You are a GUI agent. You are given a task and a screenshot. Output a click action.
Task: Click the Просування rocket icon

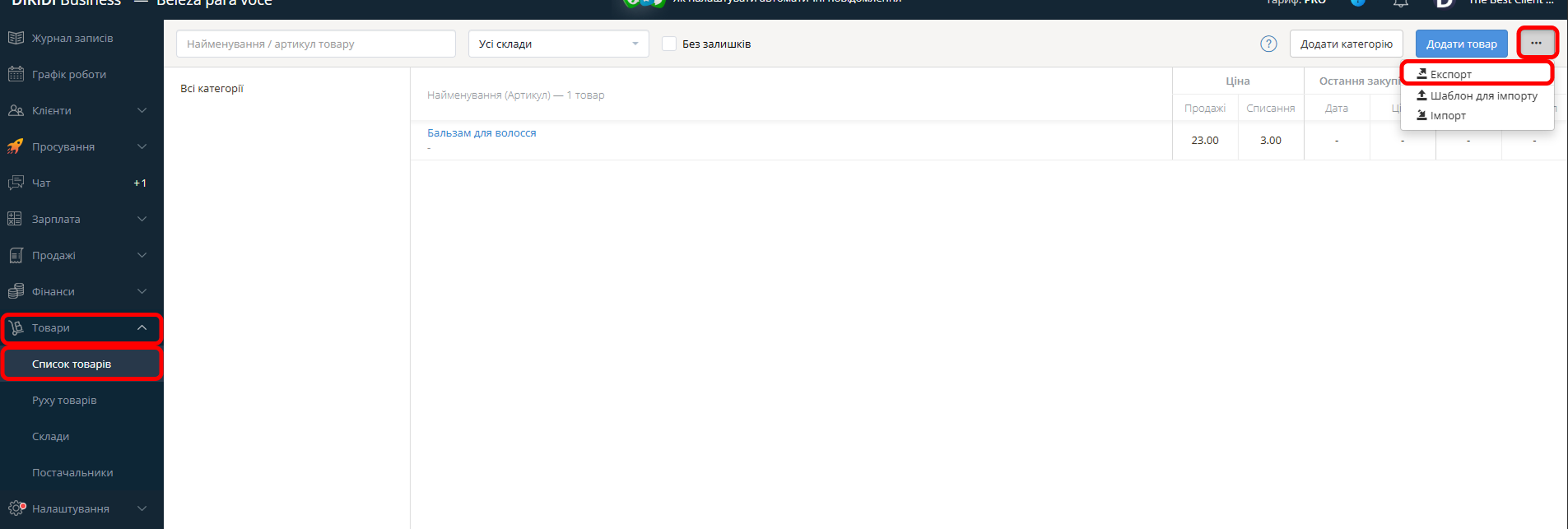[16, 146]
